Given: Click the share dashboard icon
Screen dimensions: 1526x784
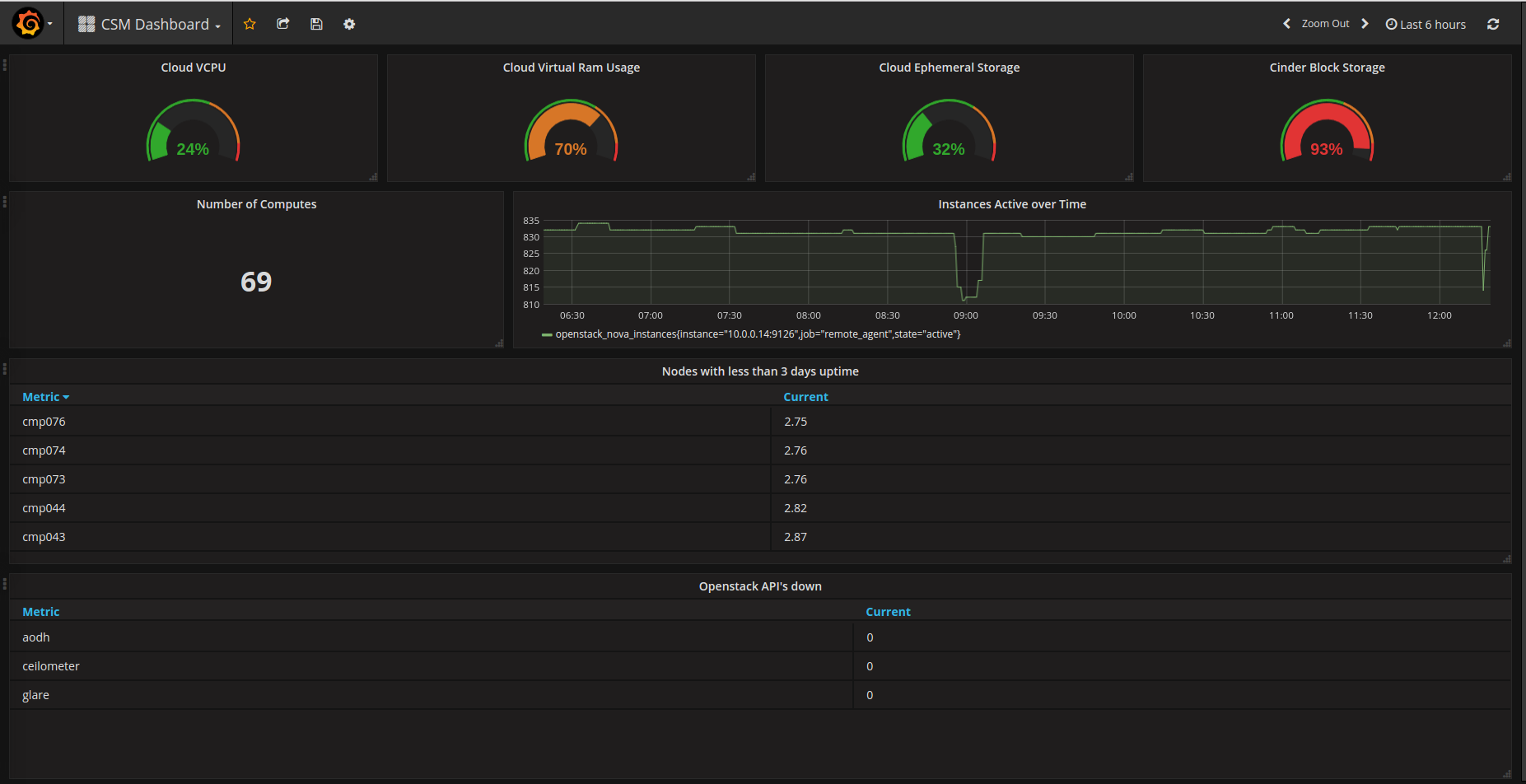Looking at the screenshot, I should 282,24.
